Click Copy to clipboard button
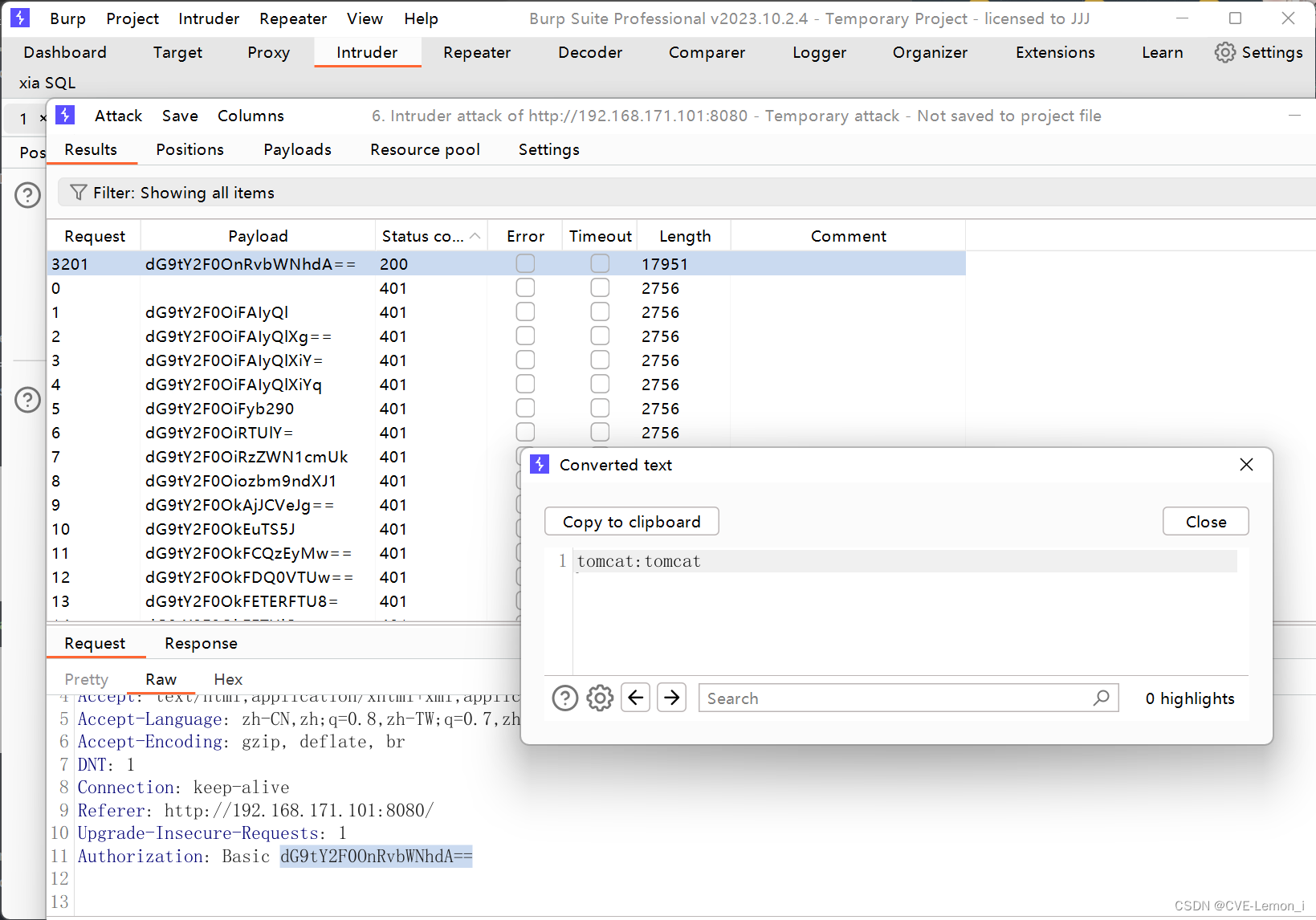1316x920 pixels. tap(632, 522)
